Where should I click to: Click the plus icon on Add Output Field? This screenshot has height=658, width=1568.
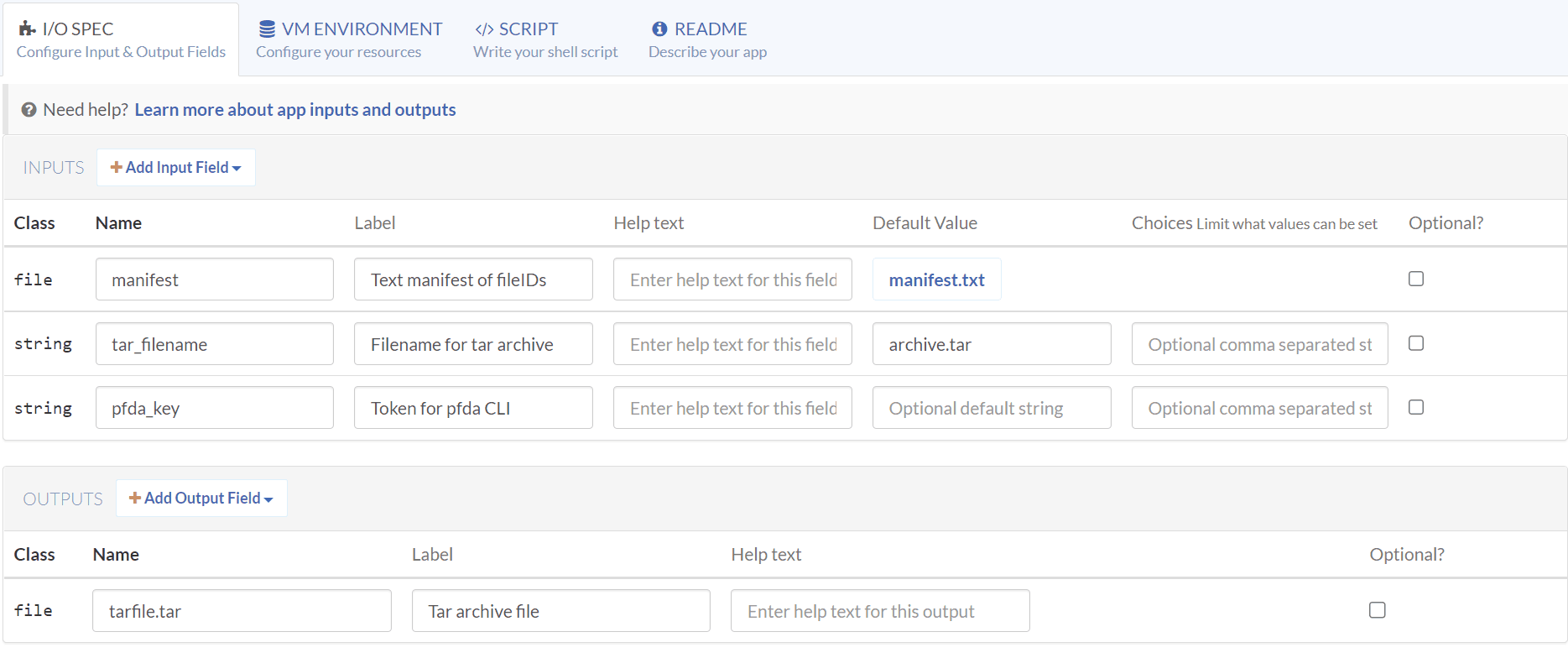[134, 499]
